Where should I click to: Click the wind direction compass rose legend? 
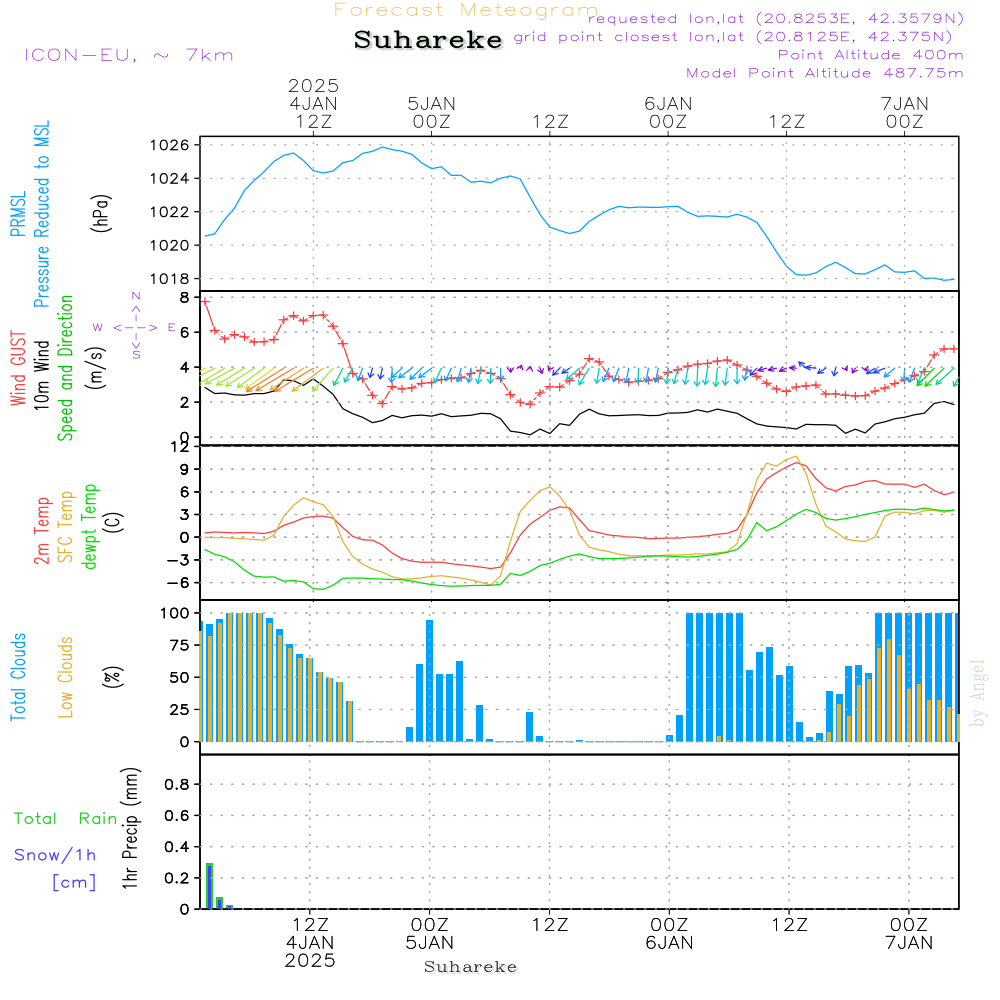[135, 327]
